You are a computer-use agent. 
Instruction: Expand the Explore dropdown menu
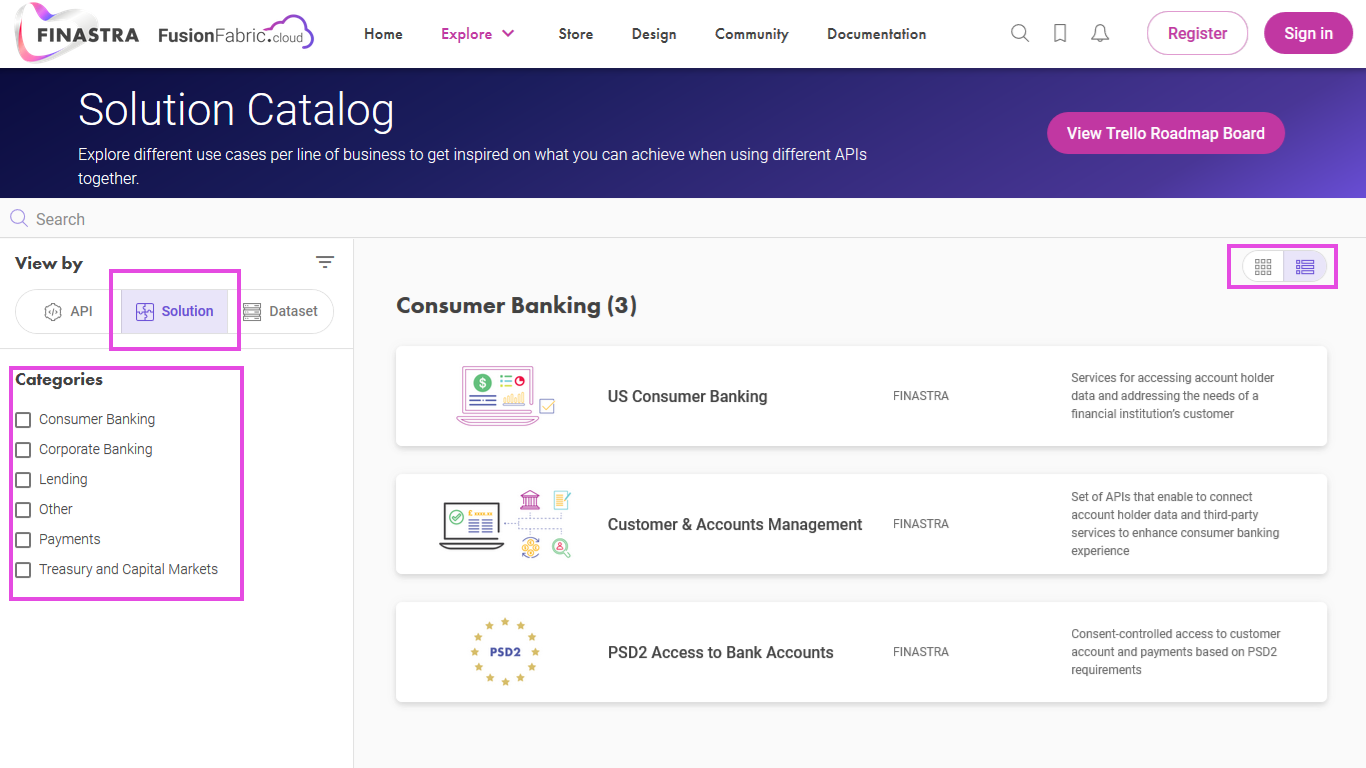click(478, 34)
